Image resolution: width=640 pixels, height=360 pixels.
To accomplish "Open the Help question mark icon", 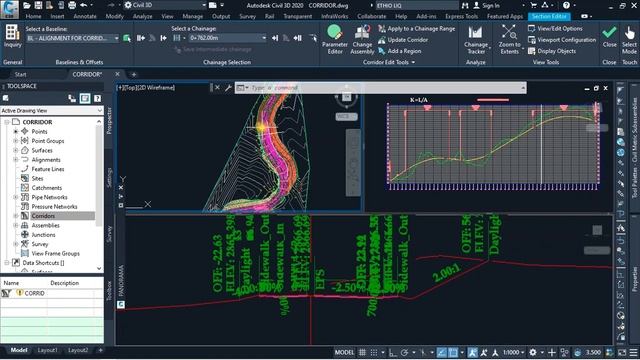I will point(566,5).
